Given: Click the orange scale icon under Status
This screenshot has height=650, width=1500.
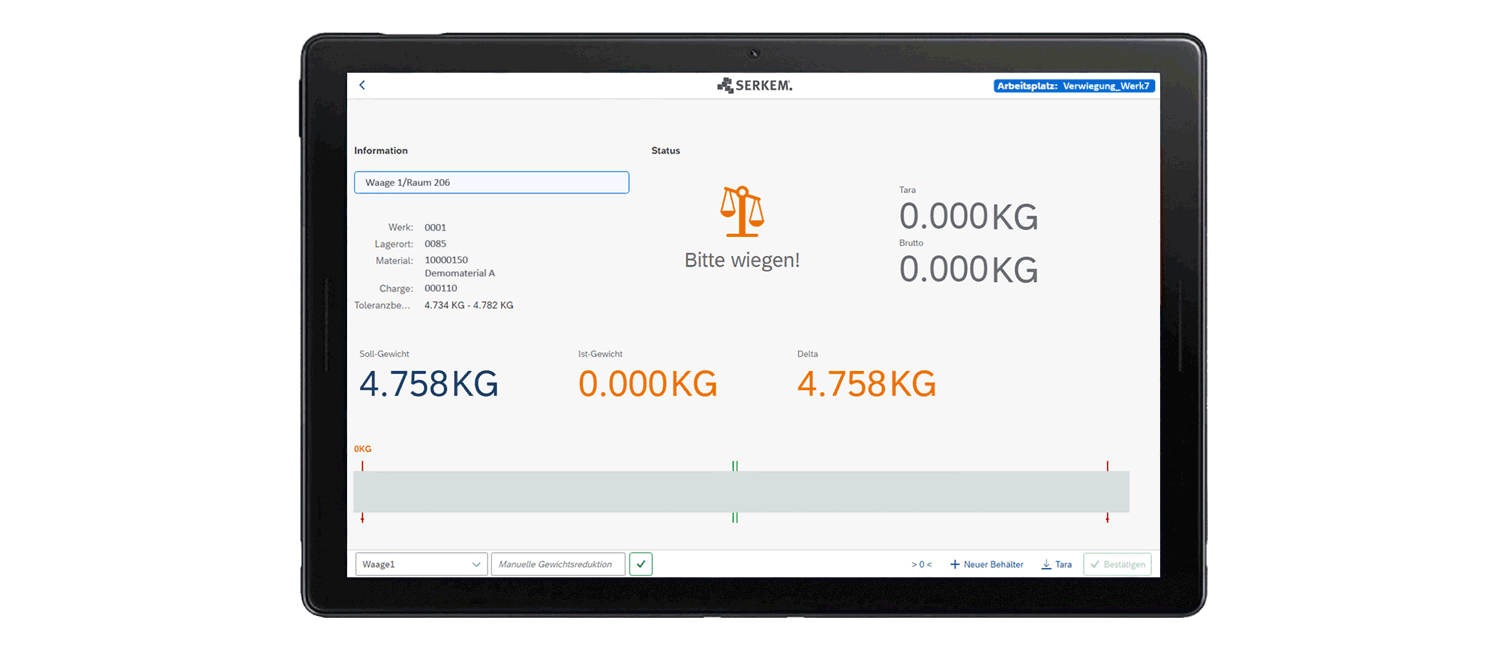Looking at the screenshot, I should pyautogui.click(x=741, y=210).
